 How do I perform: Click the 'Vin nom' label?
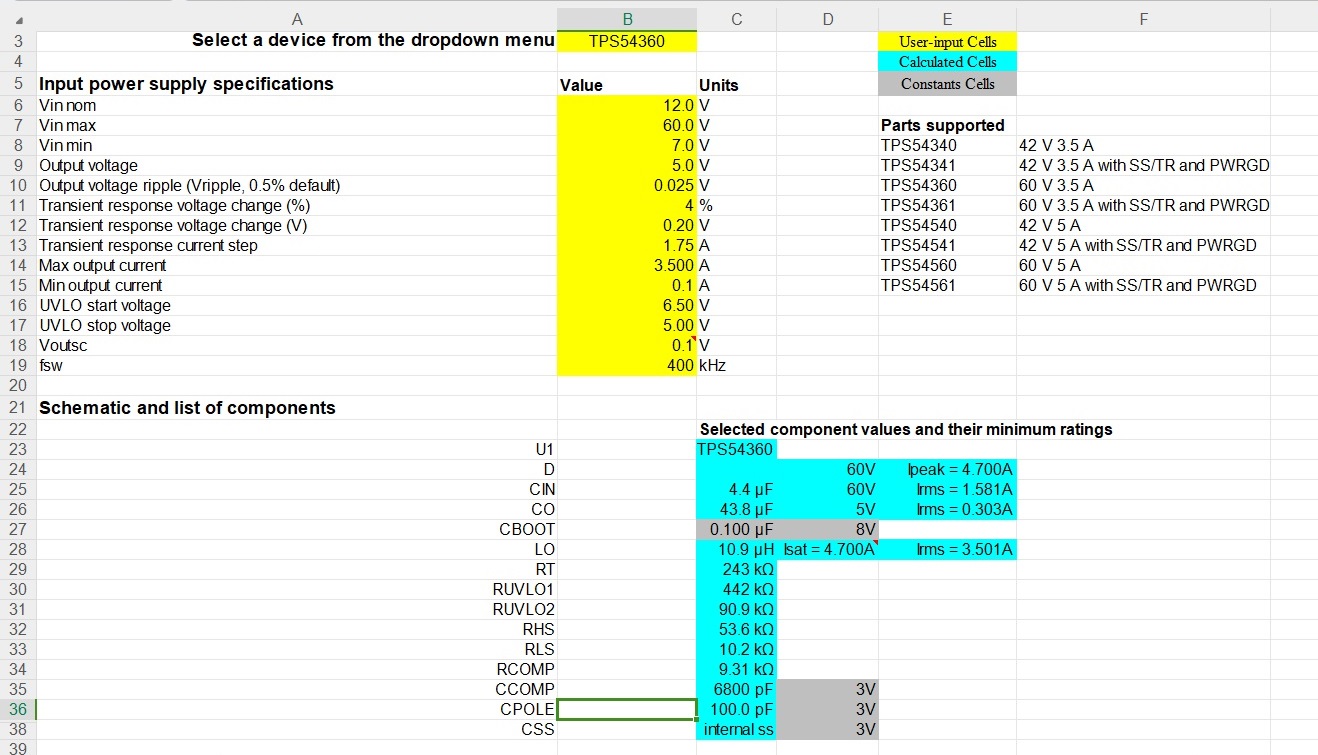coord(68,105)
